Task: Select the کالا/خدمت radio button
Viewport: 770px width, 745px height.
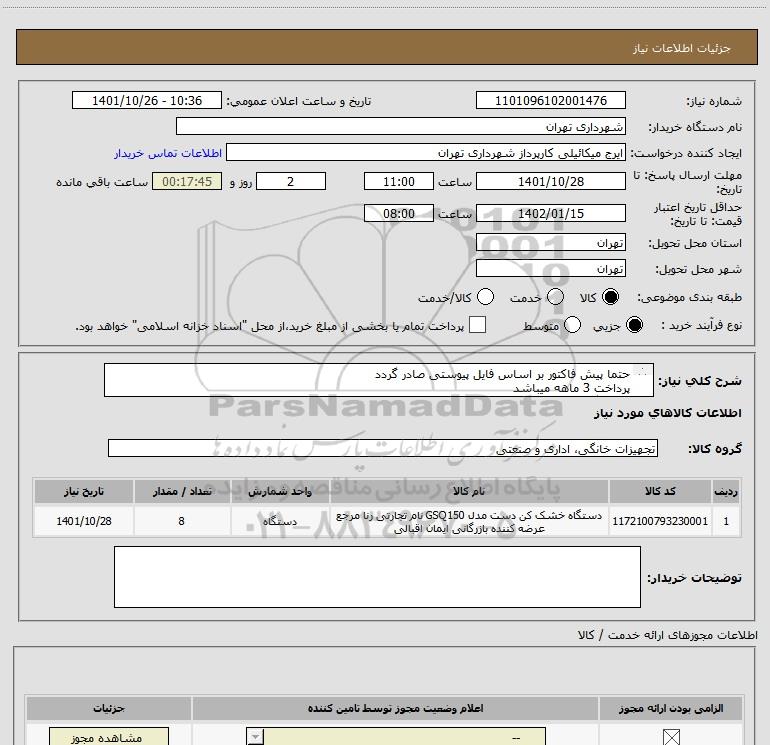Action: (485, 297)
